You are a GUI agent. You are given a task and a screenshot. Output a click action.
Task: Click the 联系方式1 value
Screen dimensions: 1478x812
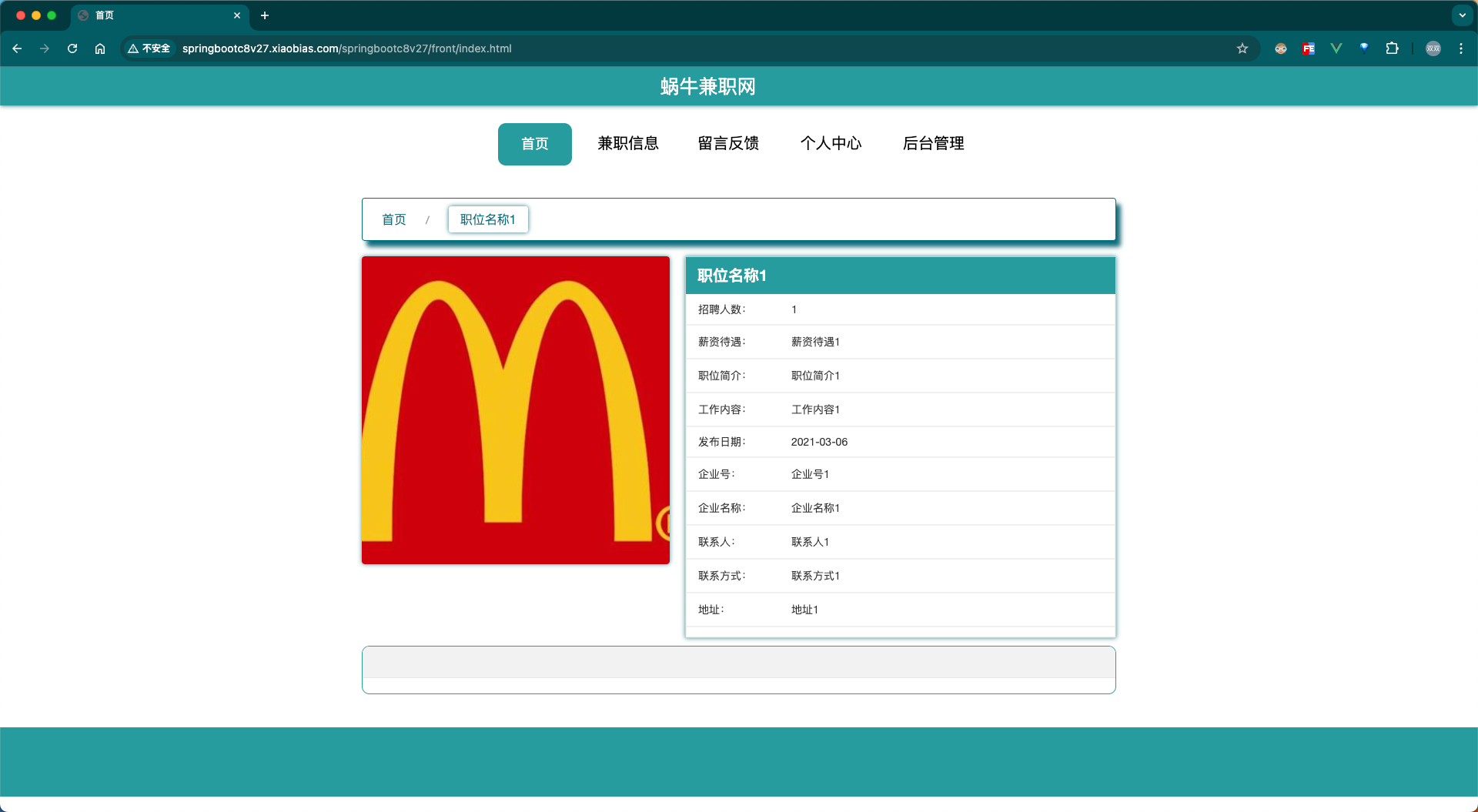point(815,576)
